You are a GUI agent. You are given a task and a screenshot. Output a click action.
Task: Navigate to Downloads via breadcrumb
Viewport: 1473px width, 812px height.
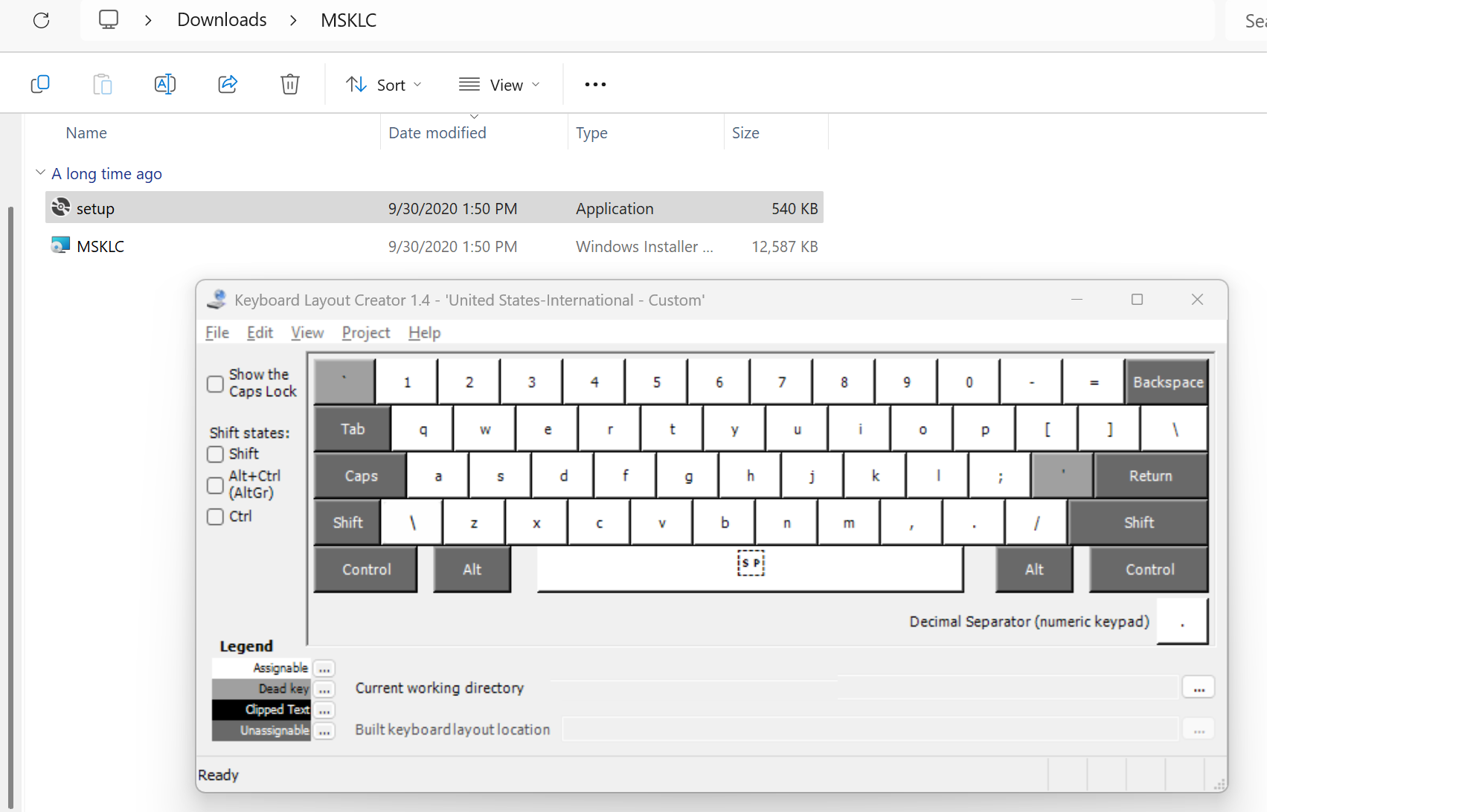[221, 19]
